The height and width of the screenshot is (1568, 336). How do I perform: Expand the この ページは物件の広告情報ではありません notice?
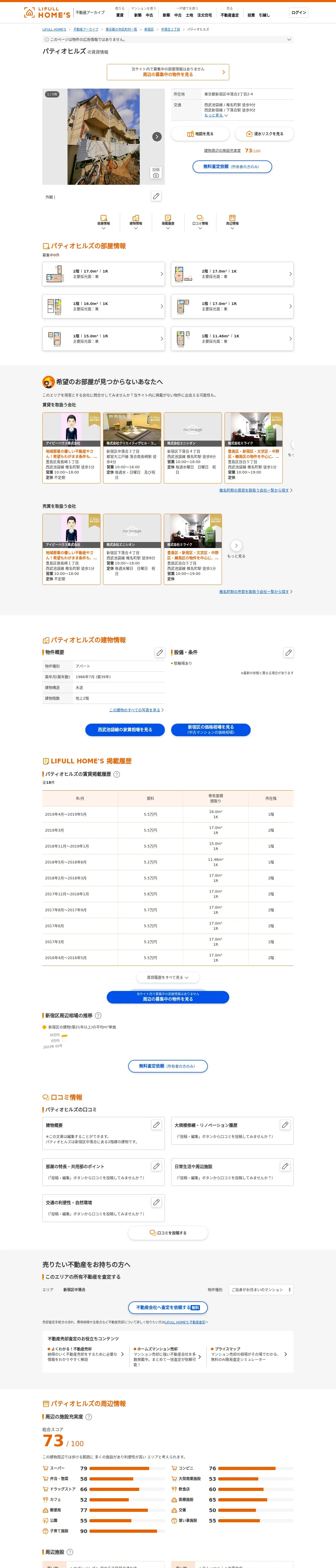(x=168, y=39)
